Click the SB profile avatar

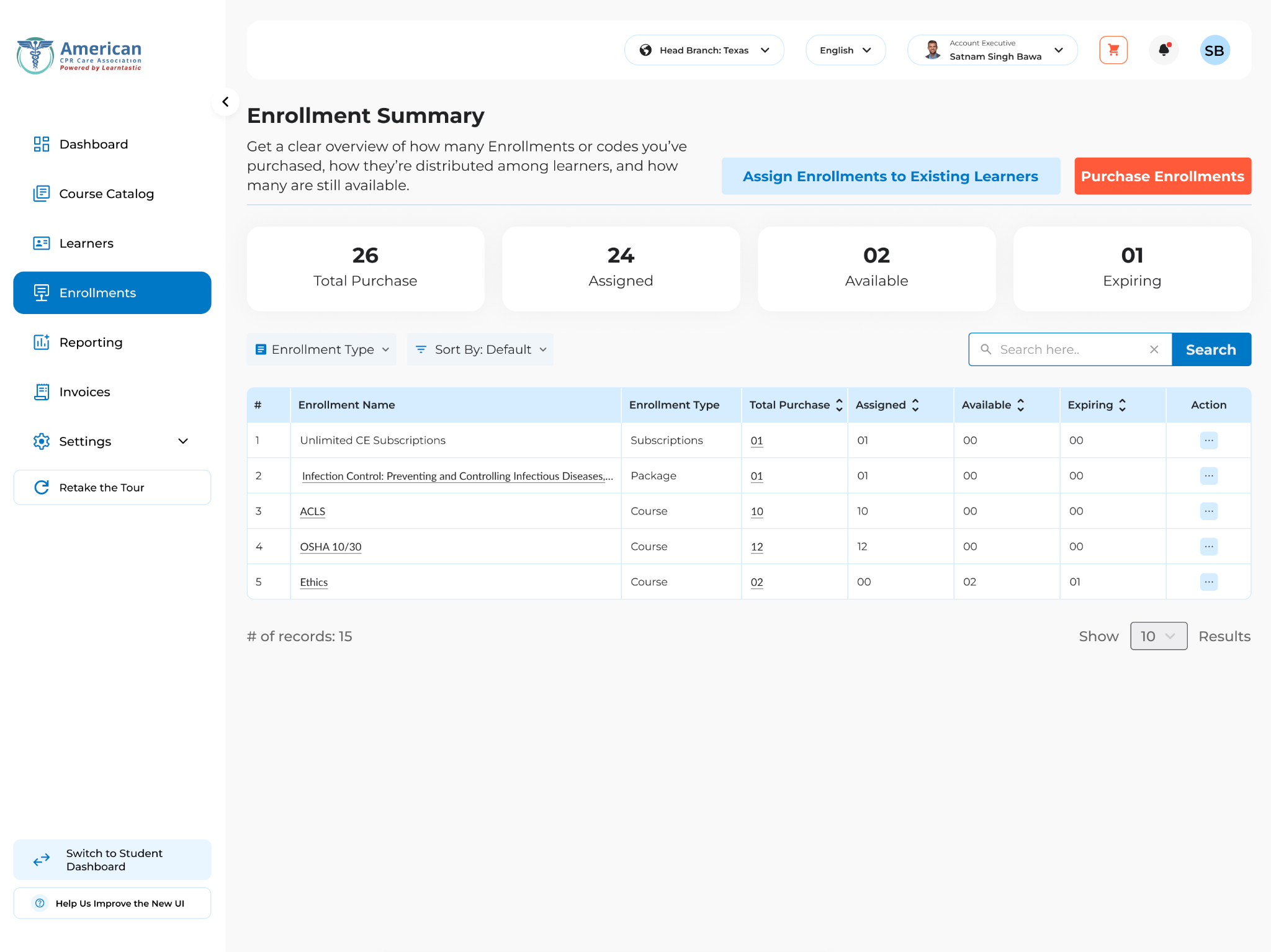click(1215, 50)
